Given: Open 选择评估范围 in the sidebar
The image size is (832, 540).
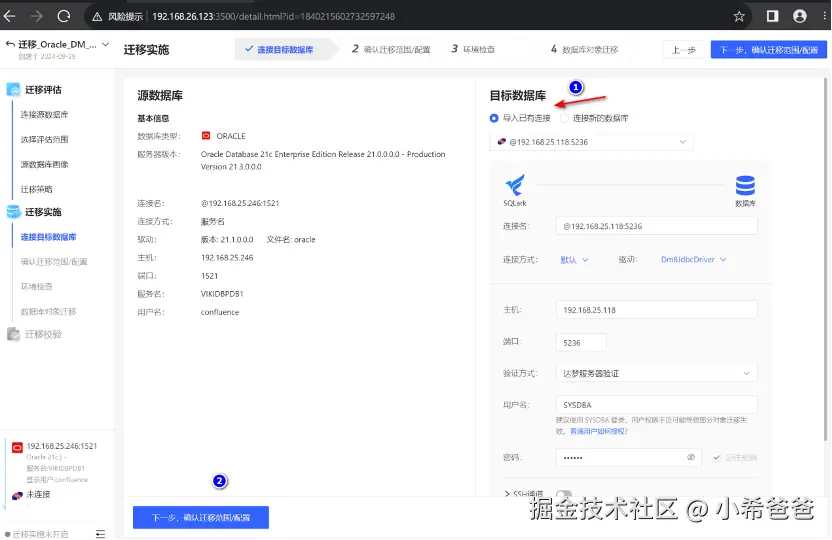Looking at the screenshot, I should pos(44,140).
